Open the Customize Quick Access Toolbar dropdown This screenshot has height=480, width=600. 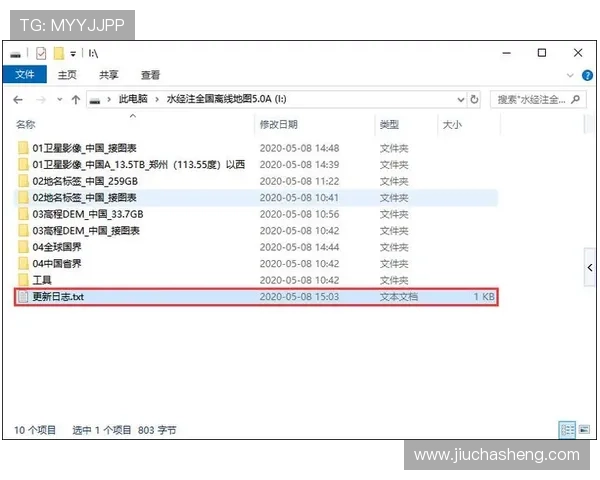point(73,54)
